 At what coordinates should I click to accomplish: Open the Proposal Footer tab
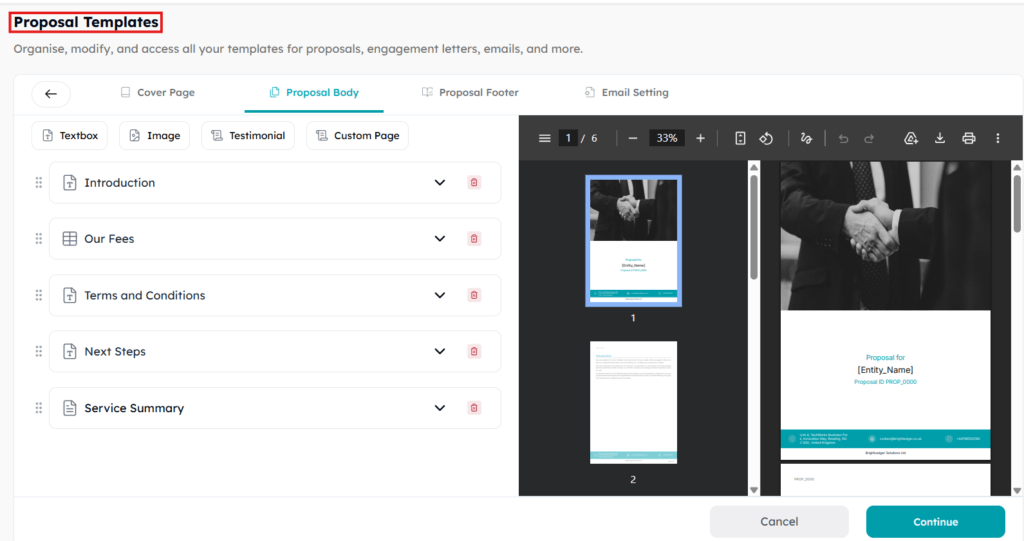coord(470,93)
